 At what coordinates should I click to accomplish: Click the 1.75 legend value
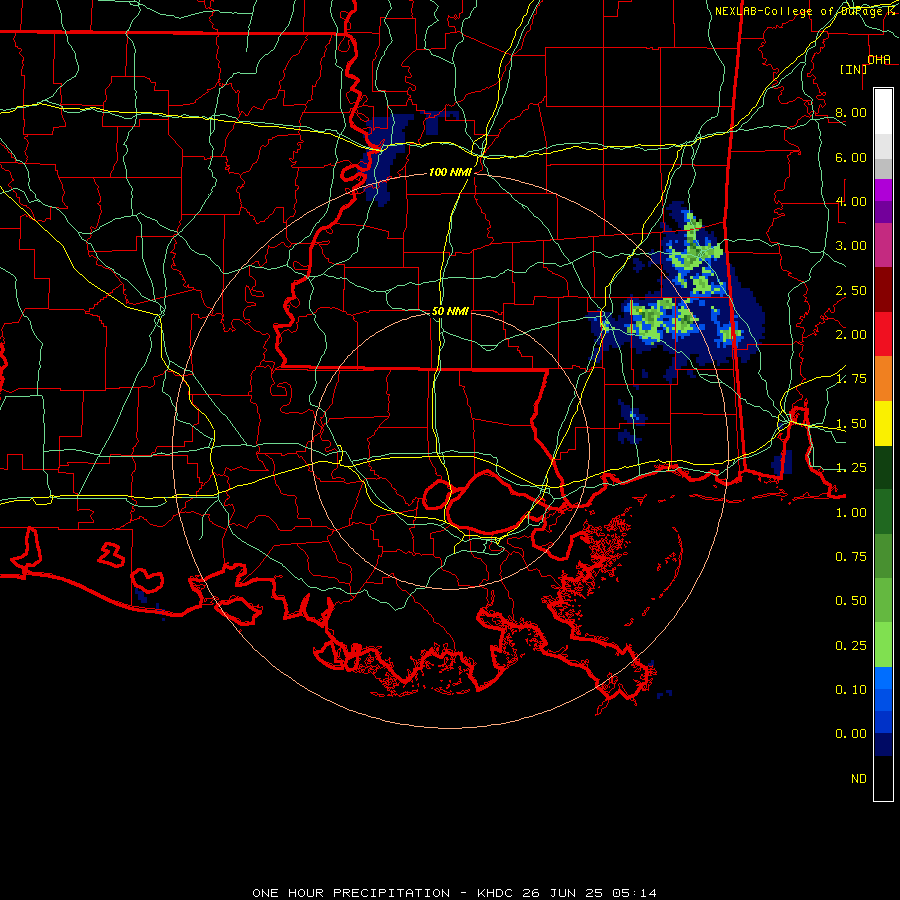(x=851, y=379)
